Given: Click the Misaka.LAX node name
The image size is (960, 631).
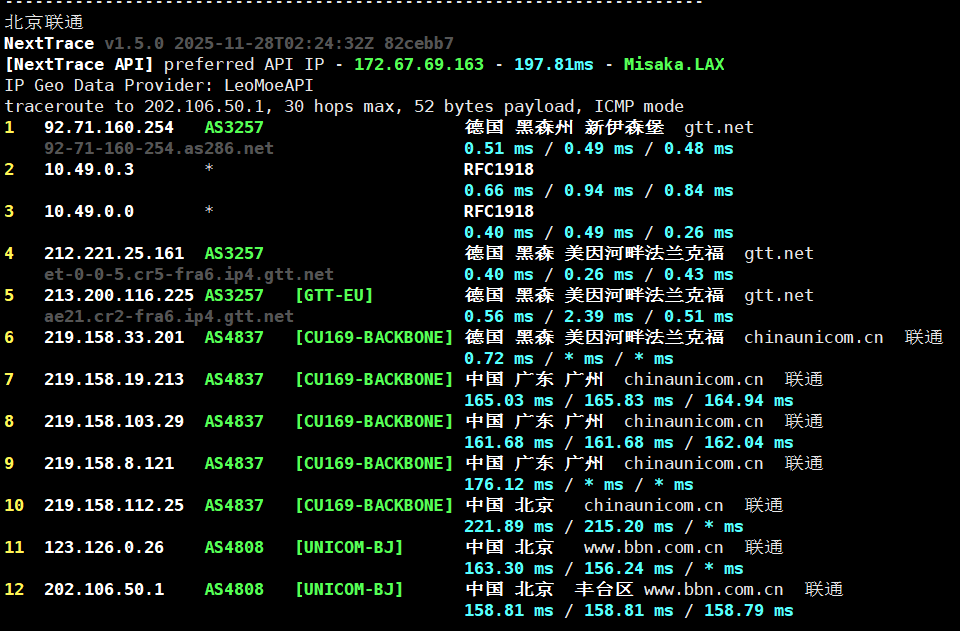Looking at the screenshot, I should [x=673, y=65].
